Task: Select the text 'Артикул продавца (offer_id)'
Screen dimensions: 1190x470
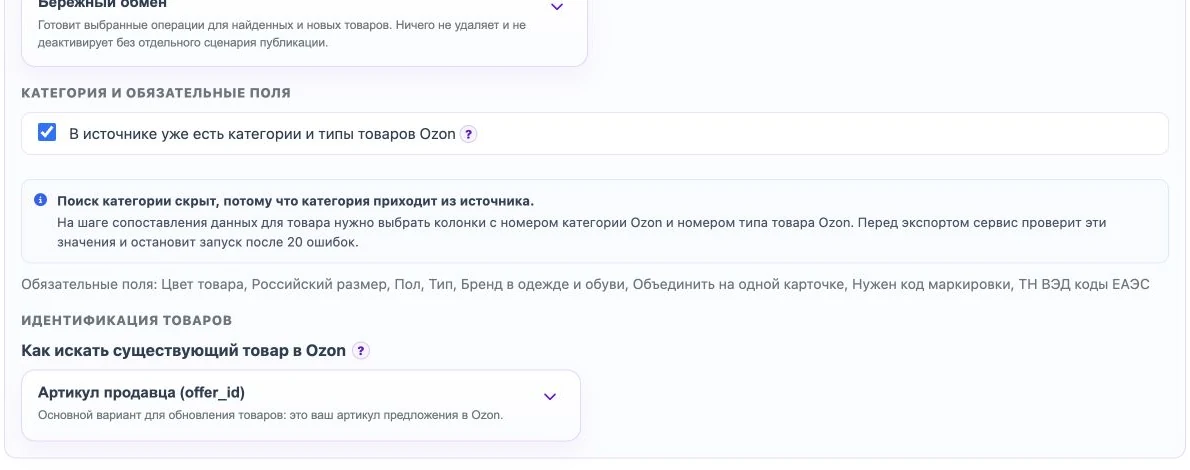Action: pyautogui.click(x=141, y=393)
